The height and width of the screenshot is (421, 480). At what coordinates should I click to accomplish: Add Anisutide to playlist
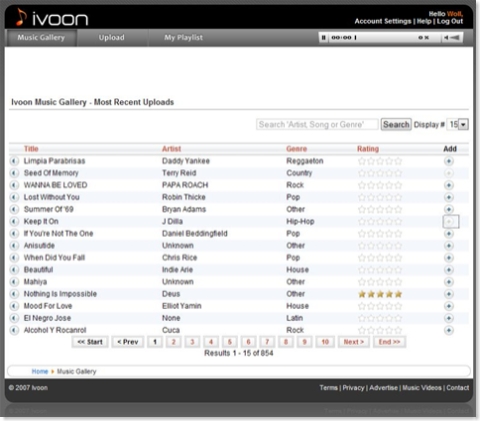(449, 246)
